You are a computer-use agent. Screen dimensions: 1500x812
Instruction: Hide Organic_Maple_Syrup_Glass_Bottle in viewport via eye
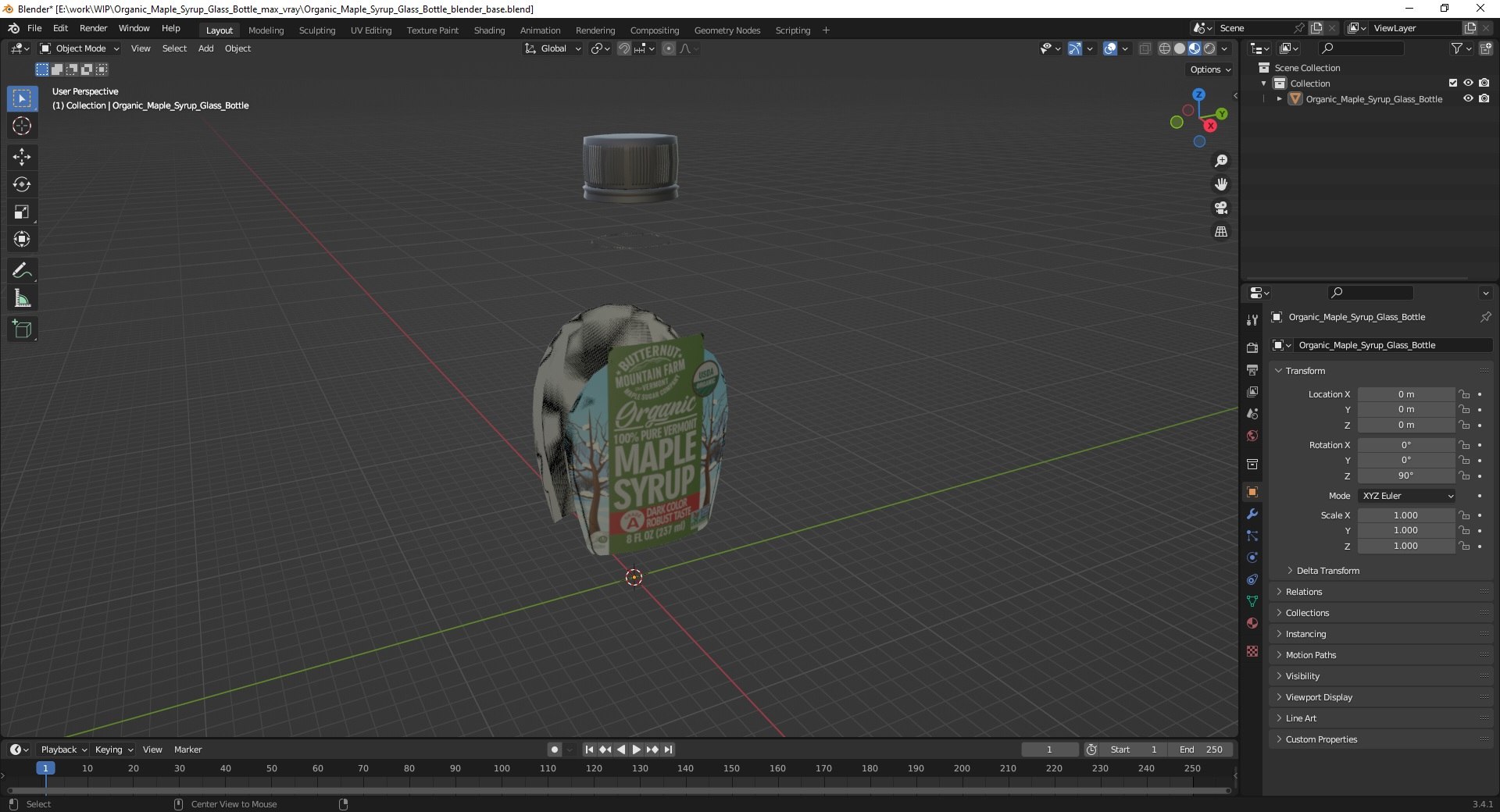click(x=1468, y=99)
